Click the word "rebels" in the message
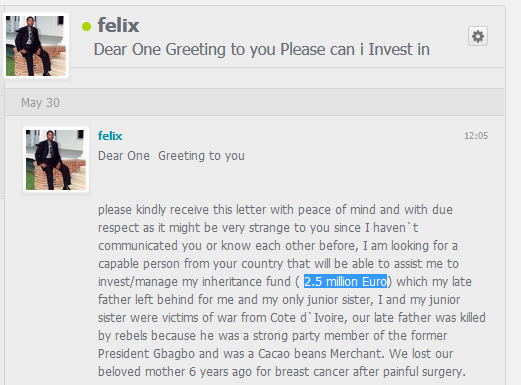The width and height of the screenshot is (521, 385). click(x=130, y=335)
